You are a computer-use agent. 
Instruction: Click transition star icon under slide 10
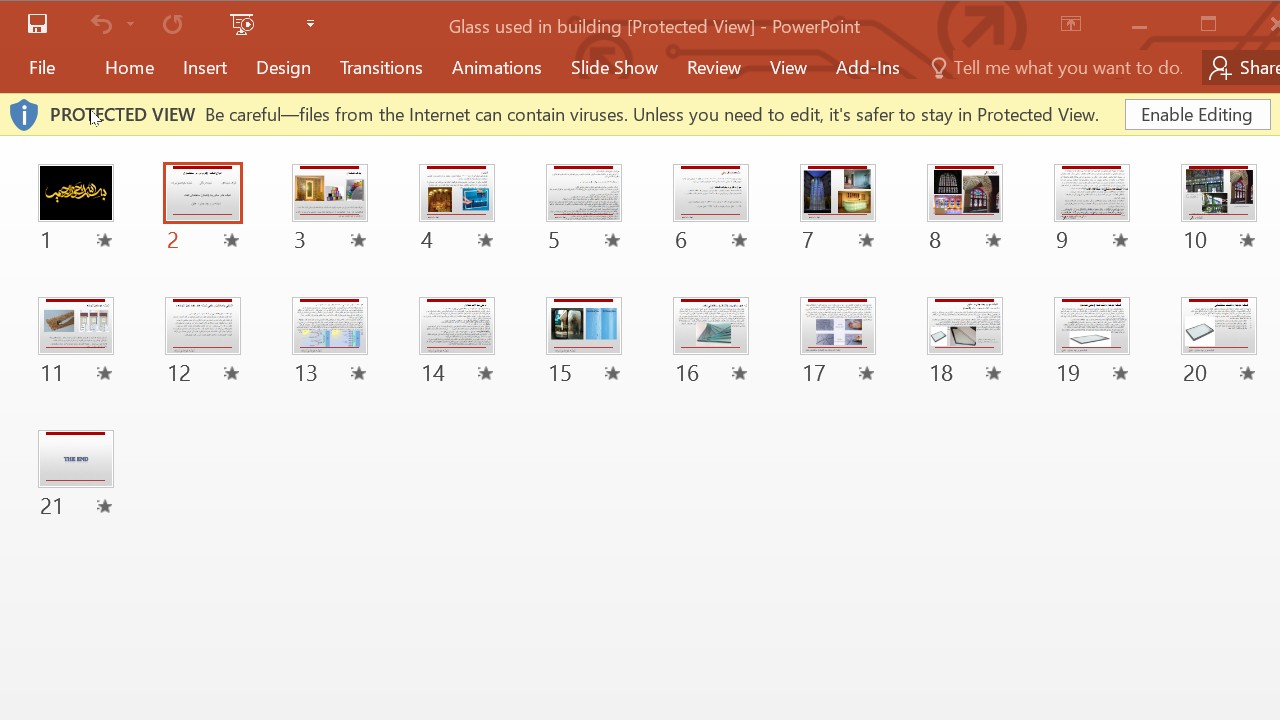point(1247,240)
